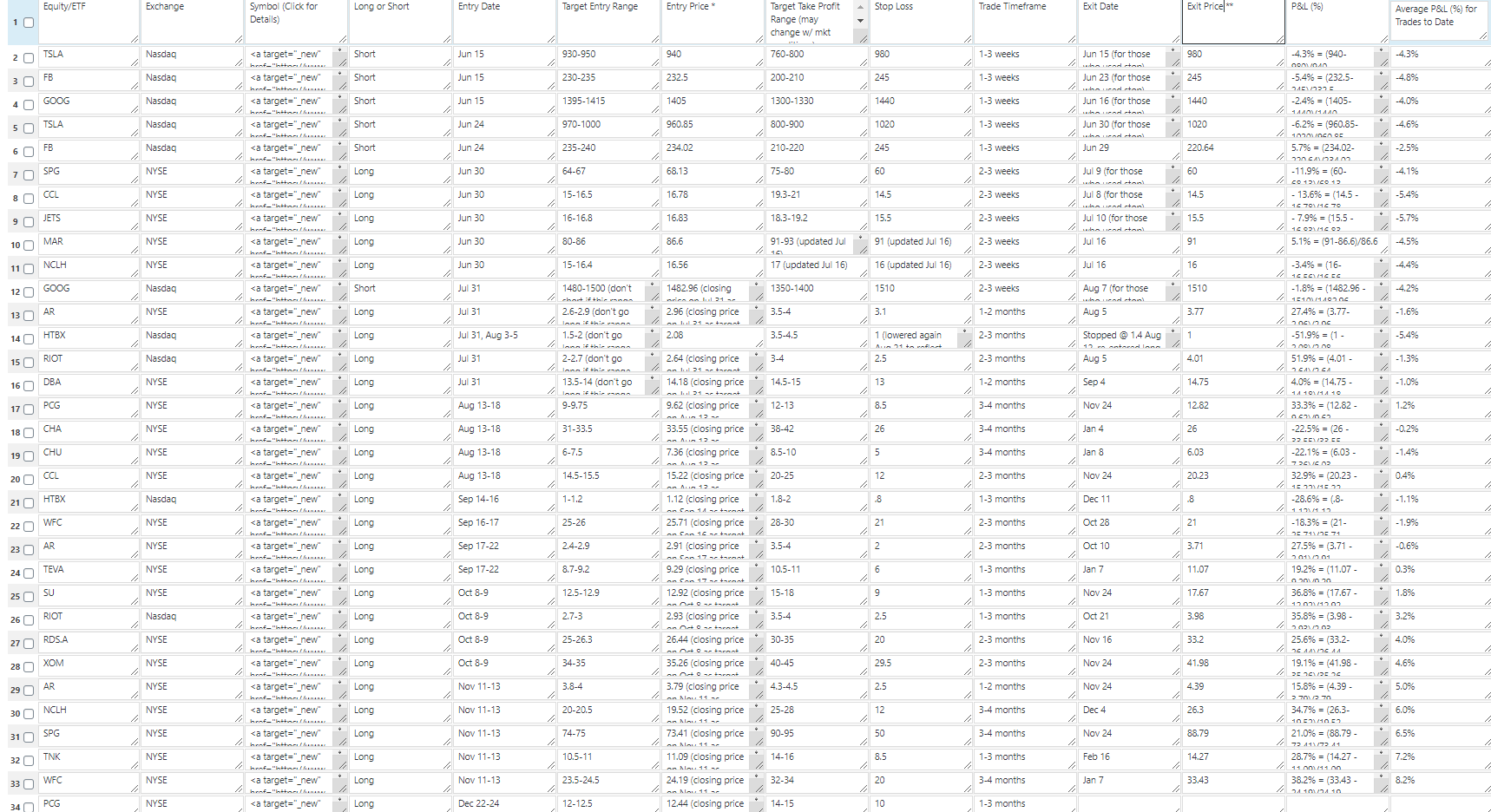Select the MAR equity cell
The width and height of the screenshot is (1491, 812).
point(89,245)
